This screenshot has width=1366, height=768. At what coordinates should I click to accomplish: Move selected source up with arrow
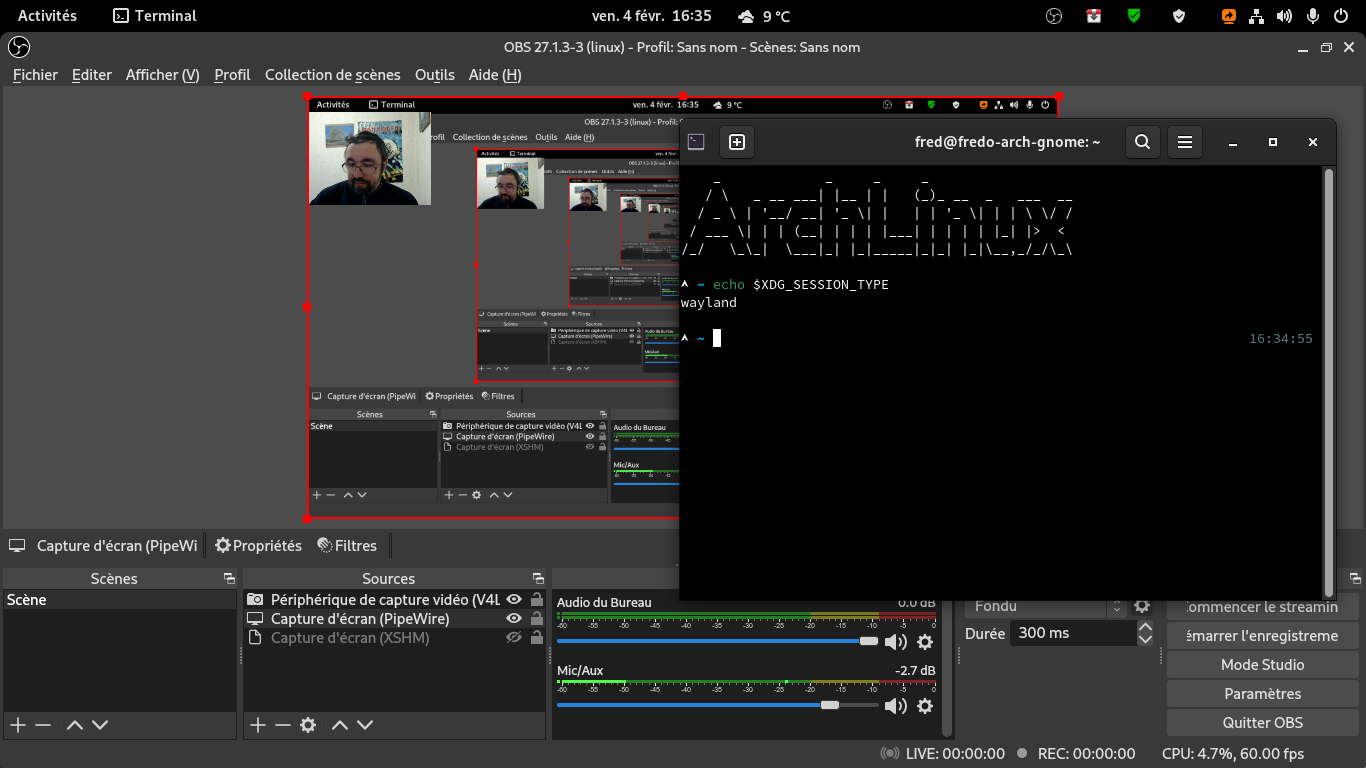(x=340, y=725)
